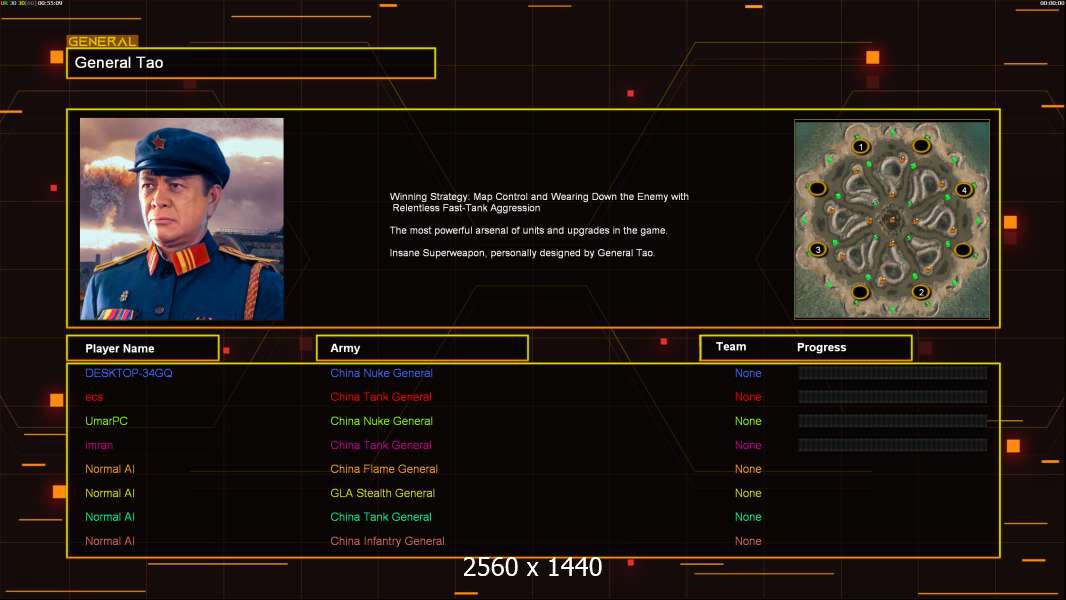Click the China Flame General army entry

(384, 469)
